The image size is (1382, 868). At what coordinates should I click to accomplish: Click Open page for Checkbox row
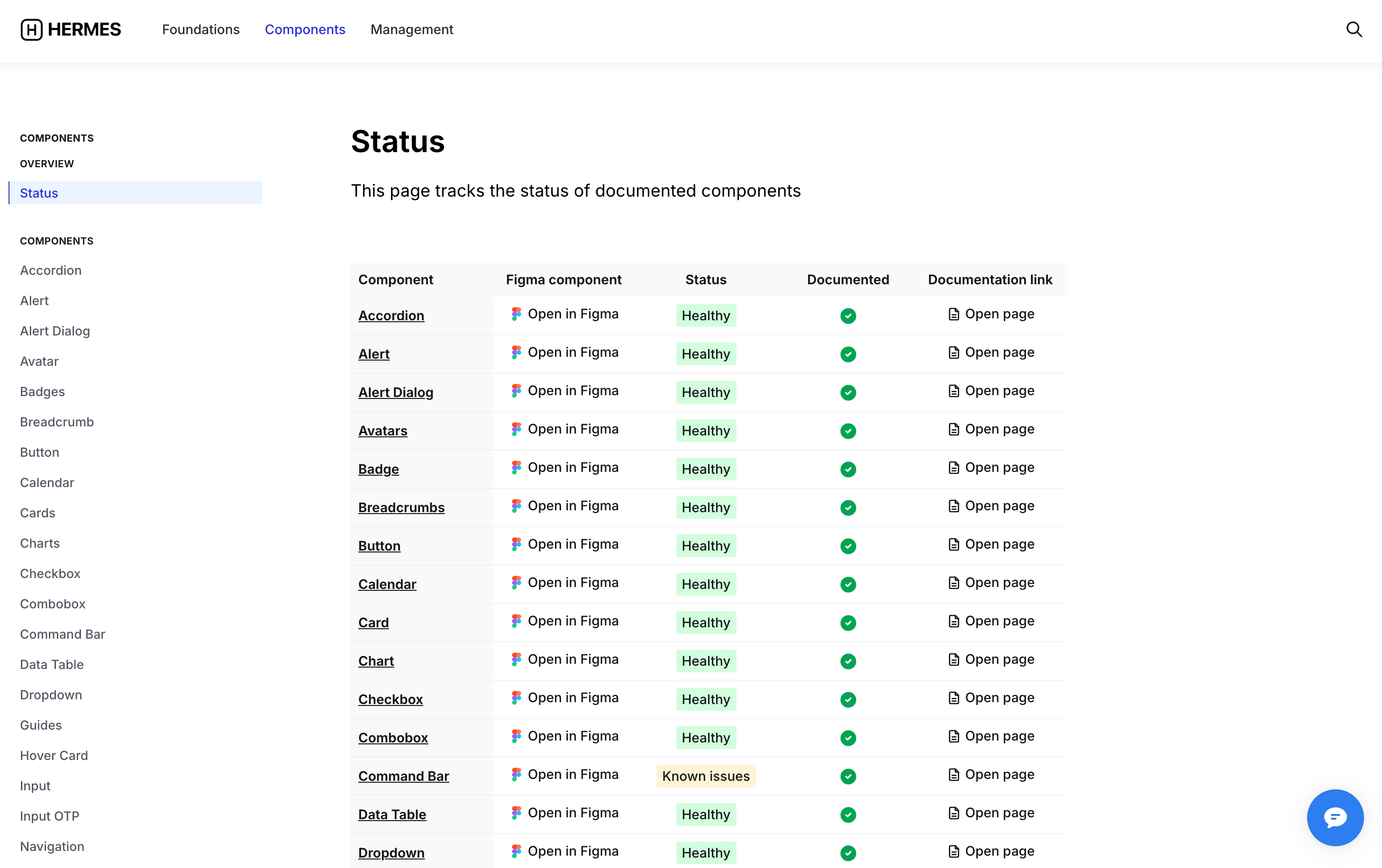tap(999, 697)
